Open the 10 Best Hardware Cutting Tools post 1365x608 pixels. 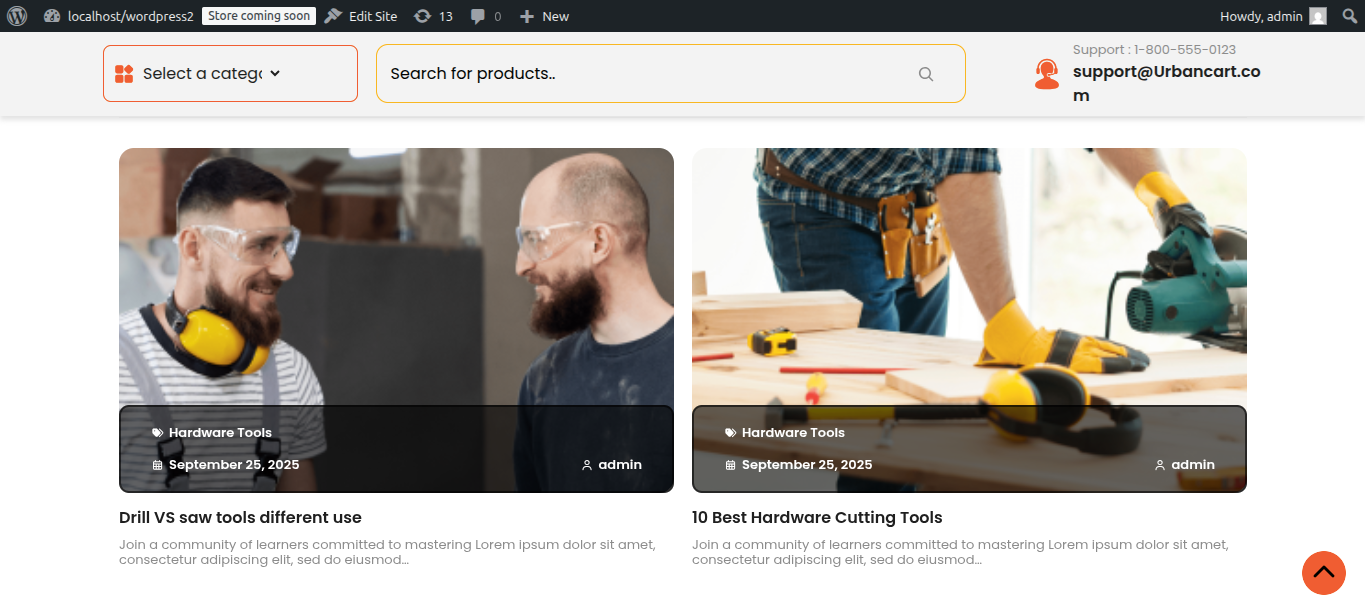[x=817, y=518]
